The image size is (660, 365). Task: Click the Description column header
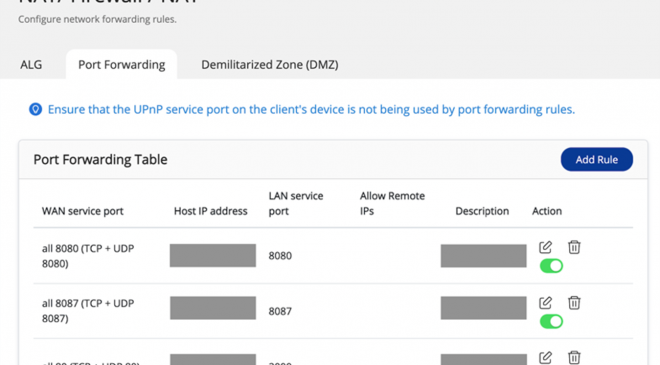point(482,211)
